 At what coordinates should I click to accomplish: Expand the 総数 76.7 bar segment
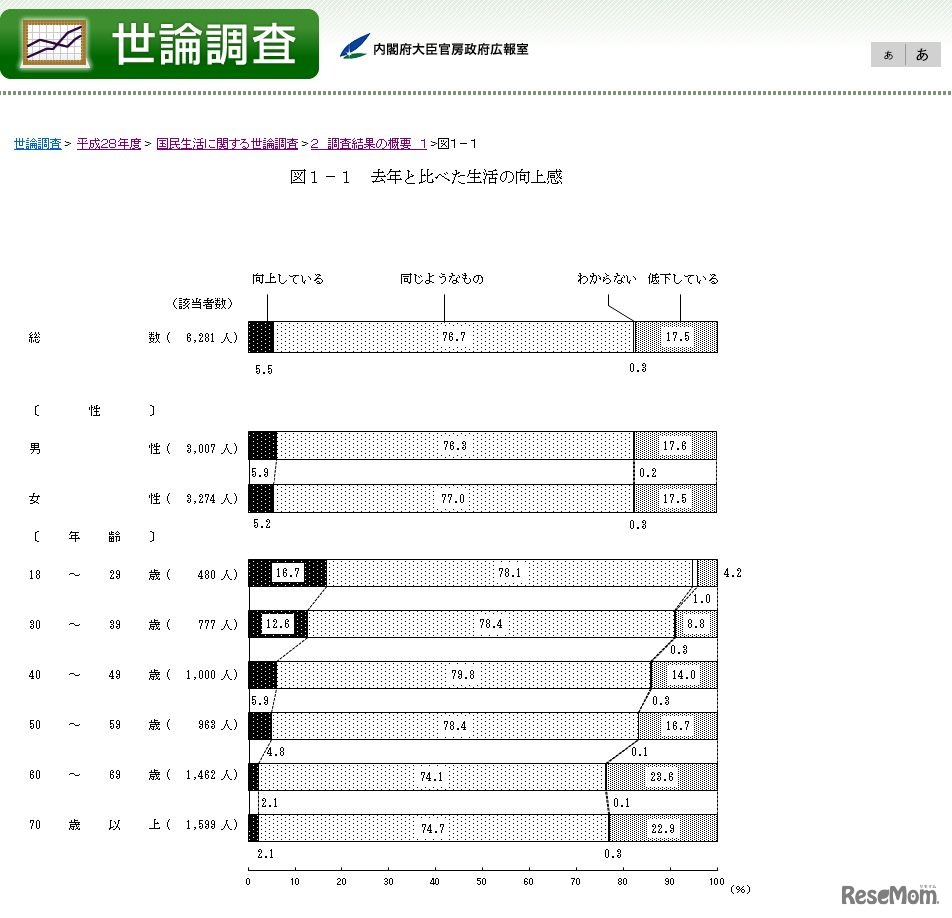coord(455,337)
